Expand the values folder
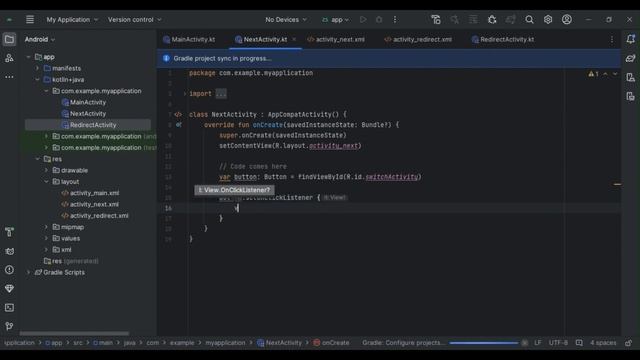 46,238
